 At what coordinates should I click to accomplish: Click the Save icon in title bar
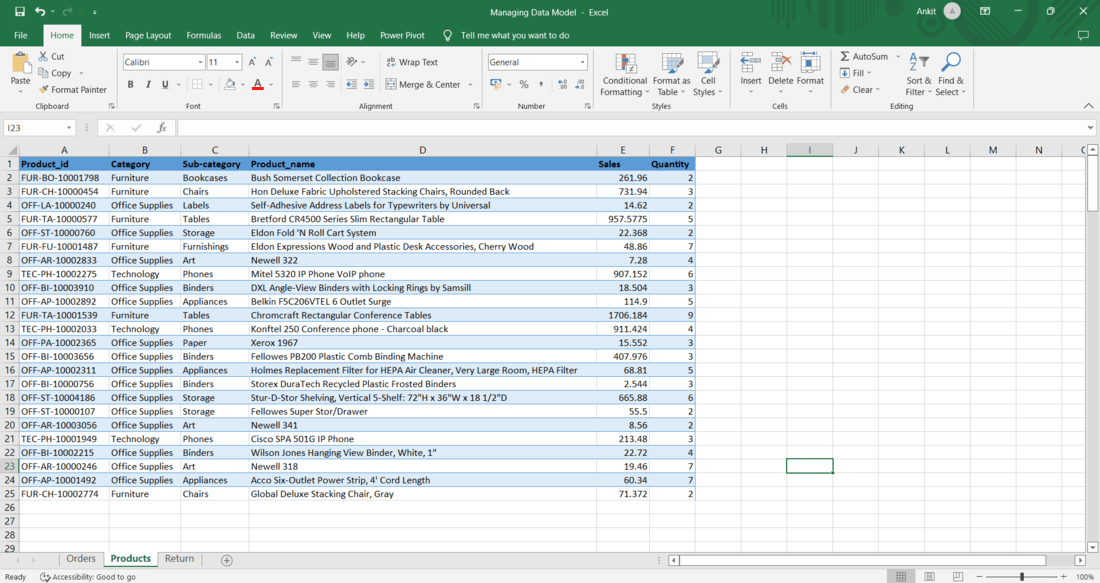(19, 12)
